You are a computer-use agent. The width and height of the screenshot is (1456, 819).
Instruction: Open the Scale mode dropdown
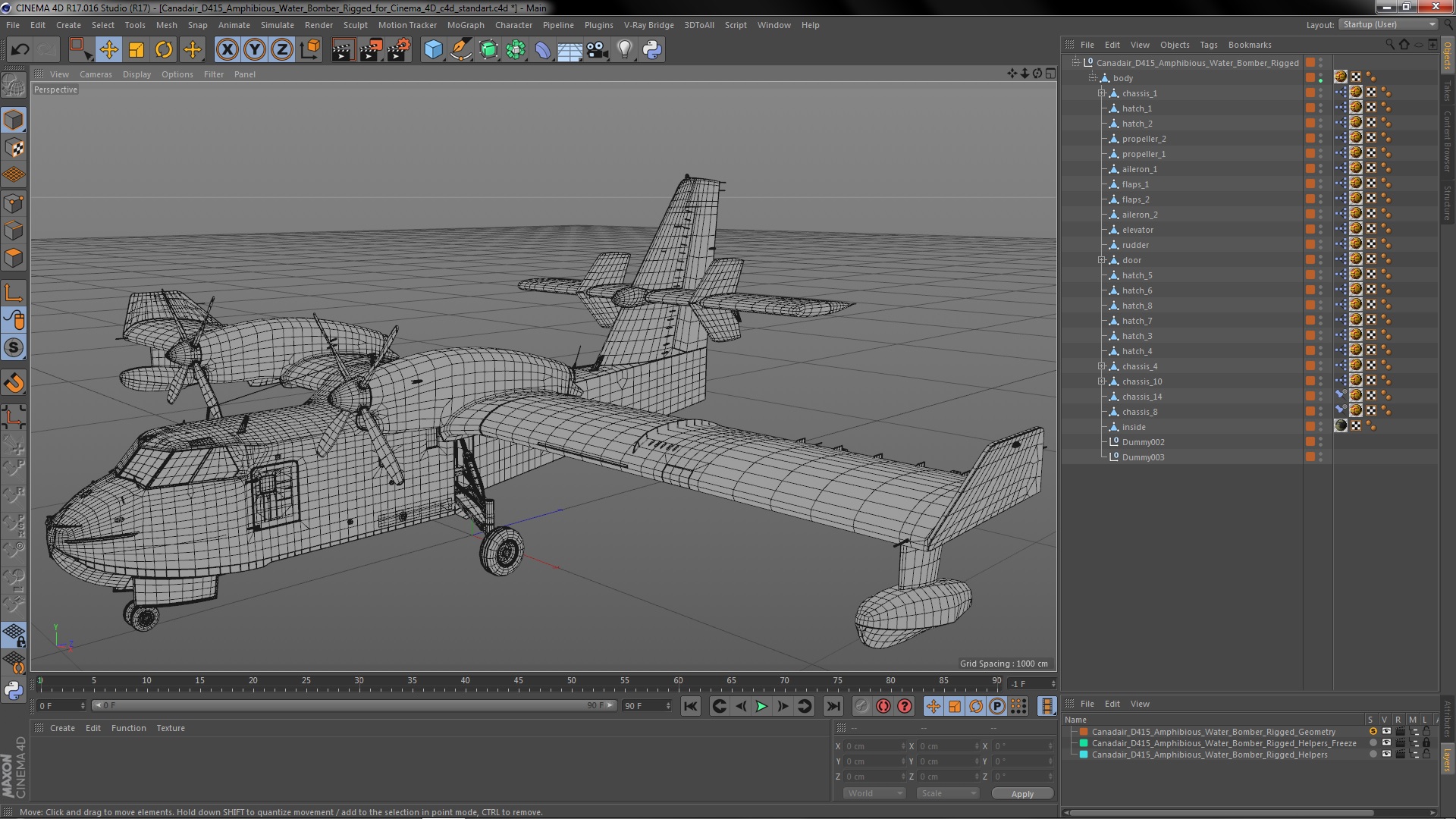[948, 793]
